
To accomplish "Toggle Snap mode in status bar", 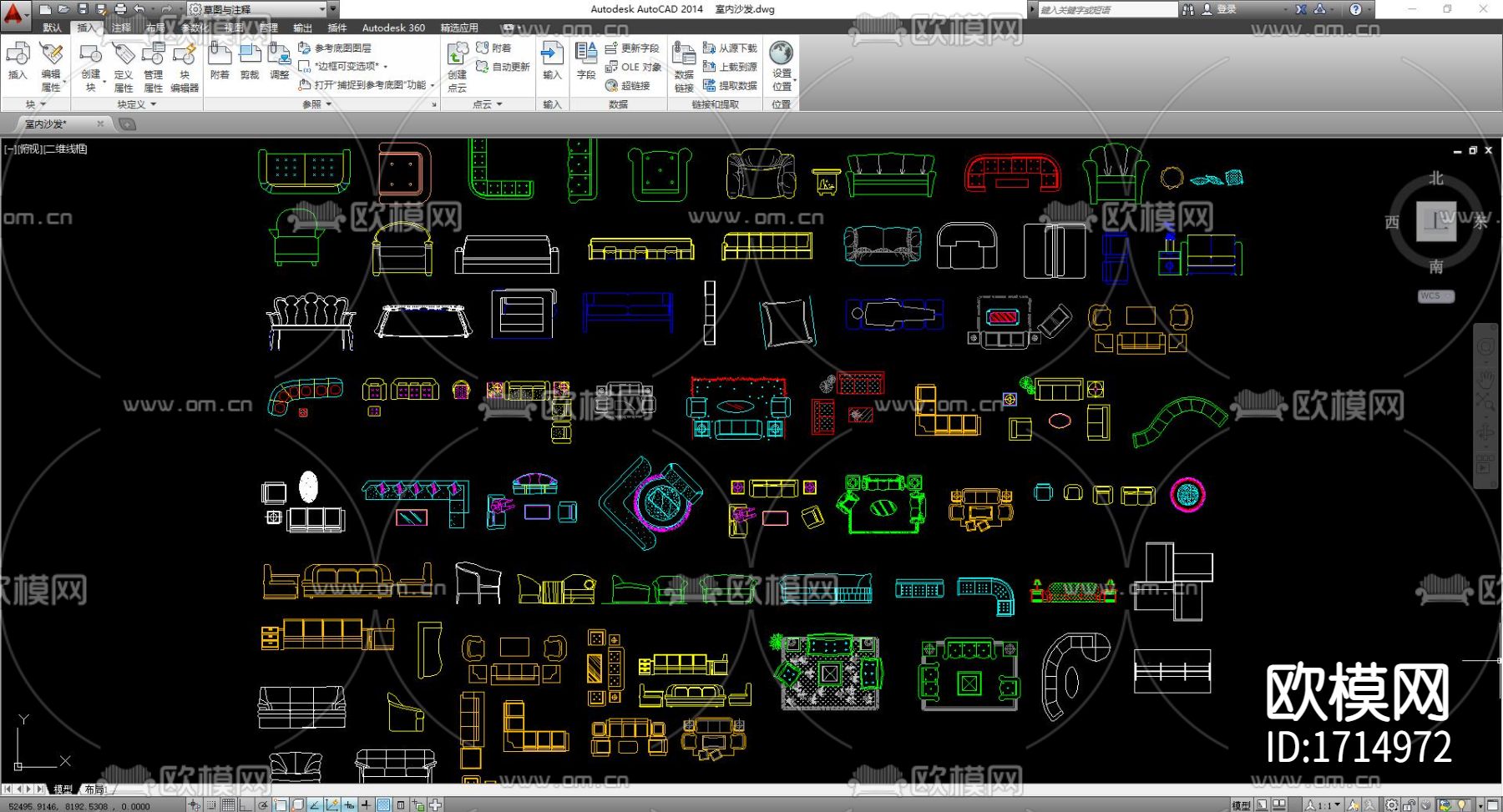I will 211,805.
